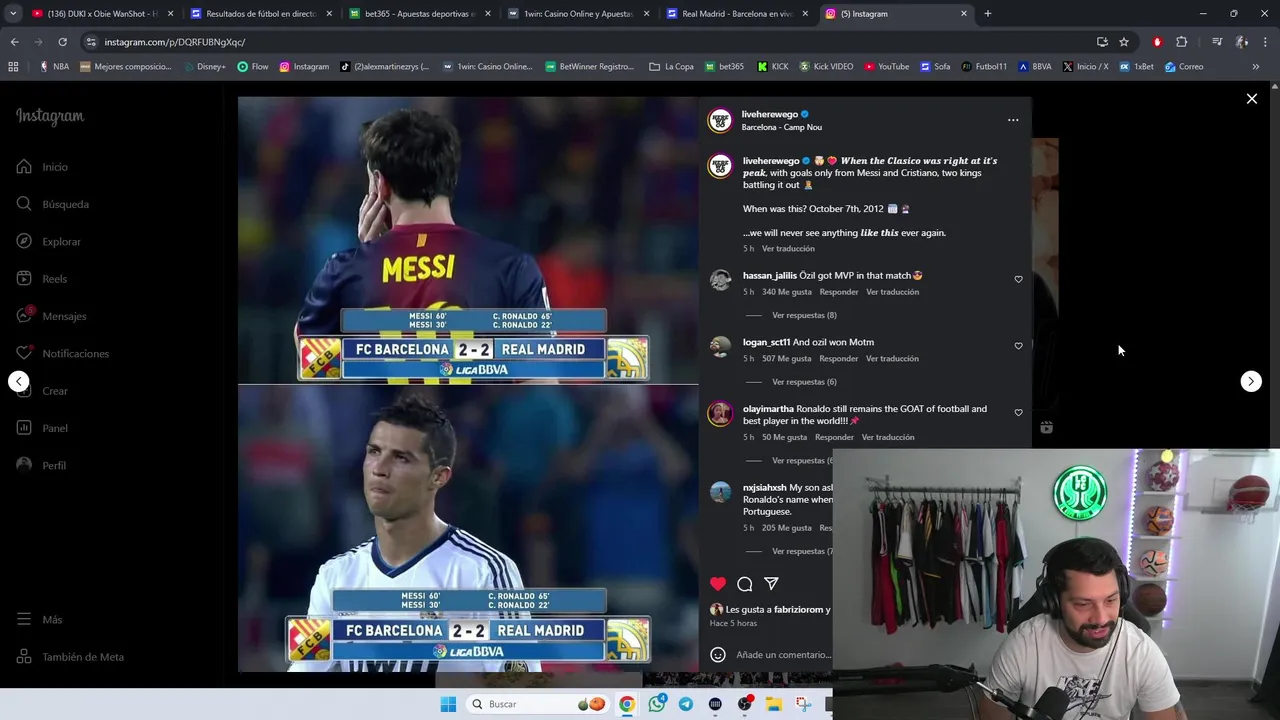Switch to Real Madrid - Barcelona tab
This screenshot has height=720, width=1280.
[x=737, y=14]
